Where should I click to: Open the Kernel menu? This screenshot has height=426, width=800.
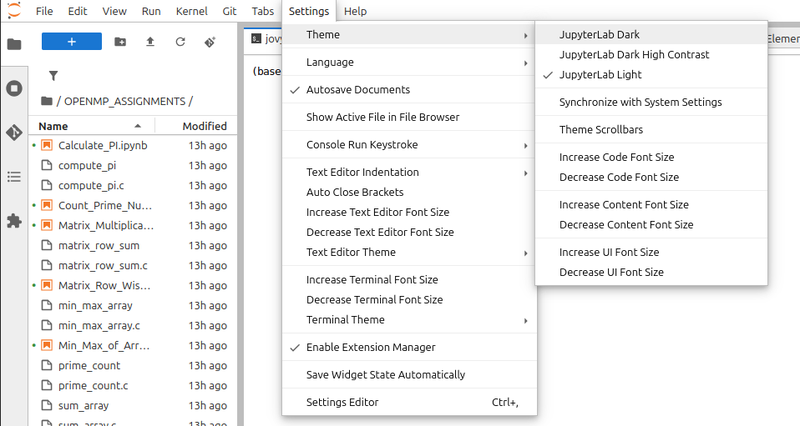coord(190,10)
